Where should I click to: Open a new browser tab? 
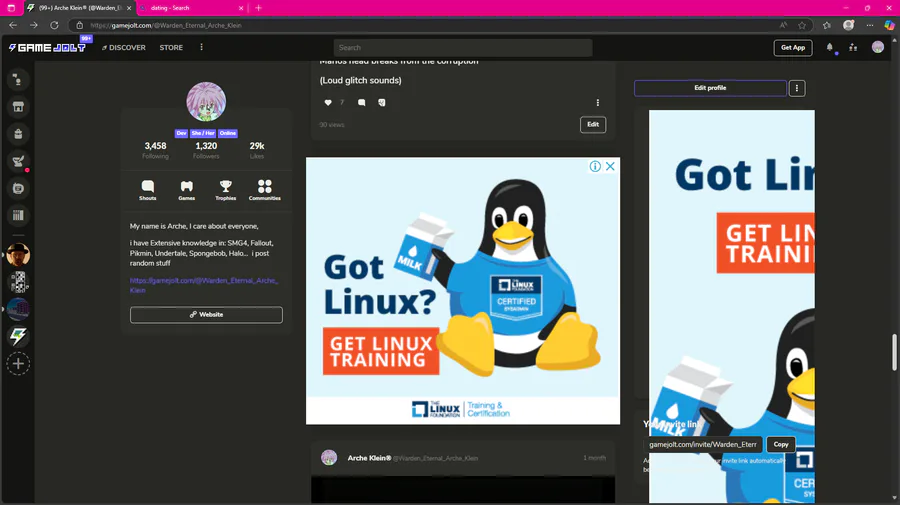tap(258, 8)
